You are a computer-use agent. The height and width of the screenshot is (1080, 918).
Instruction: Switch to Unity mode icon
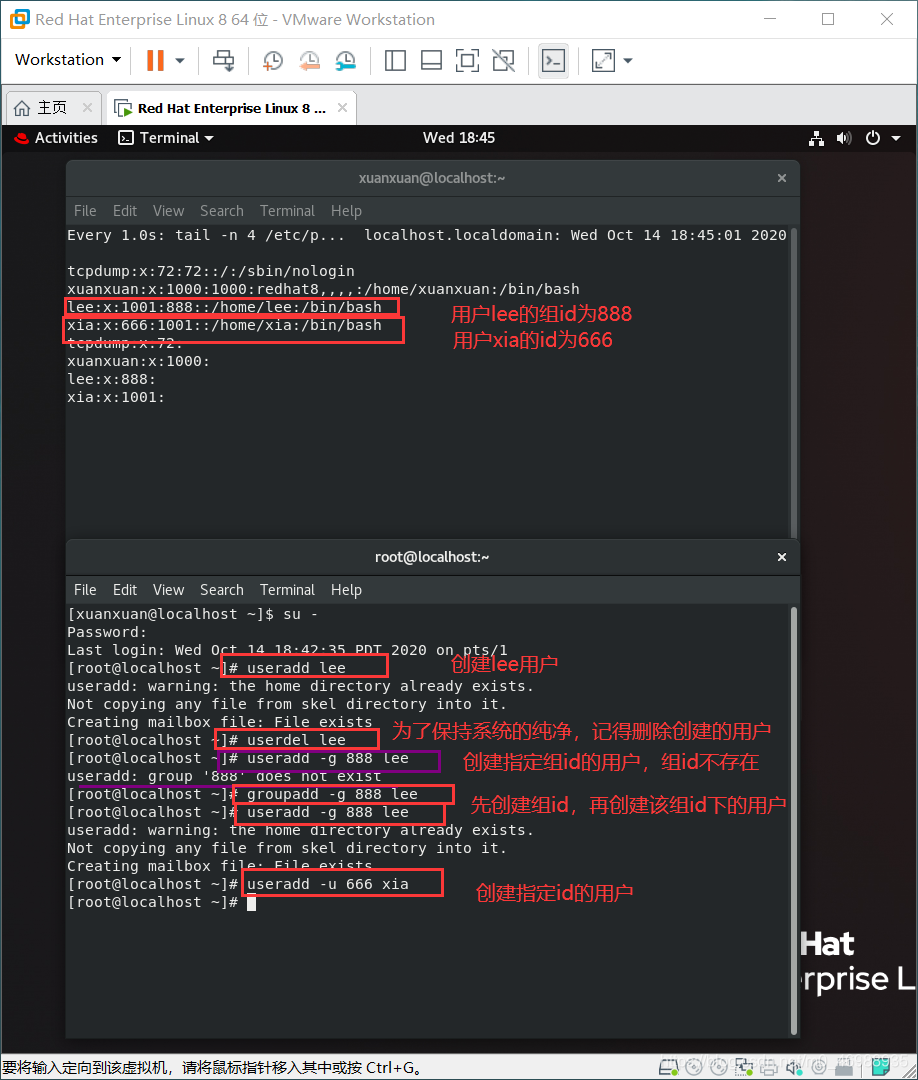pos(503,61)
